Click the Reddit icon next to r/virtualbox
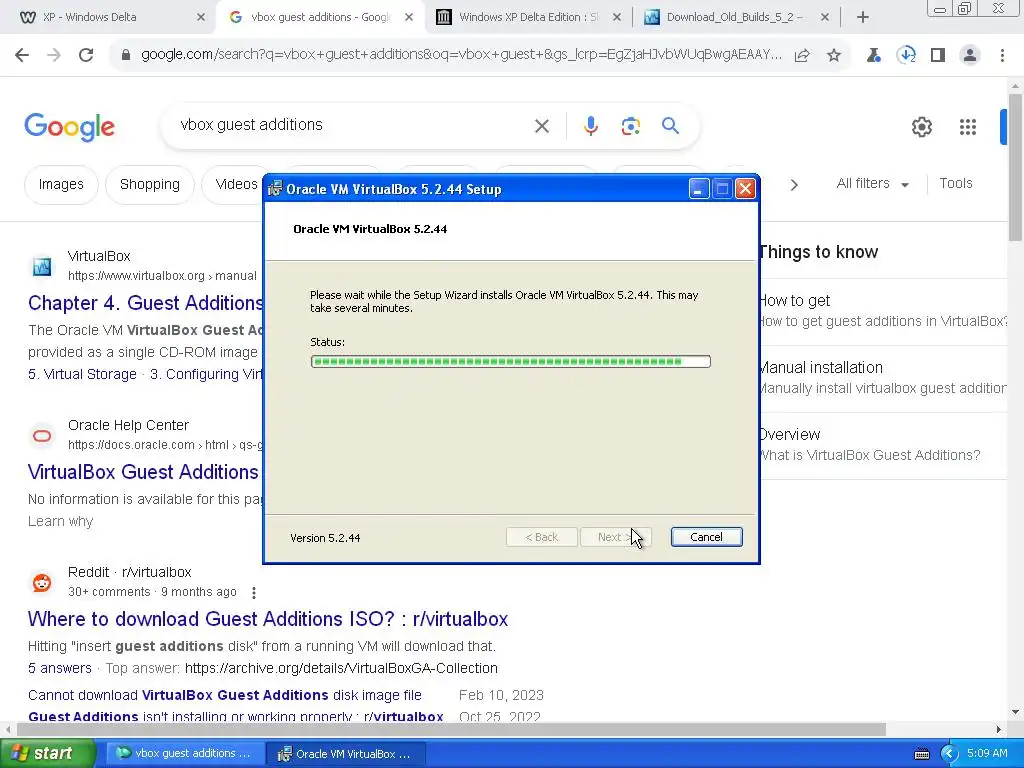Viewport: 1024px width, 768px height. (42, 582)
